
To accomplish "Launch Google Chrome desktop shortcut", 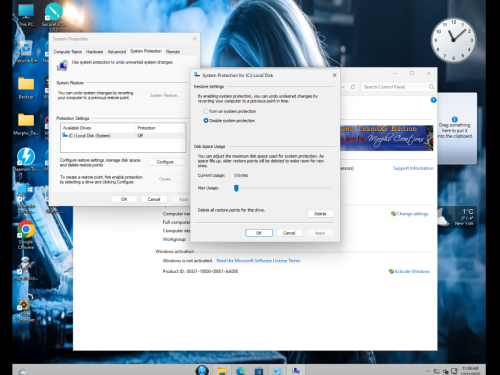I will [x=26, y=234].
